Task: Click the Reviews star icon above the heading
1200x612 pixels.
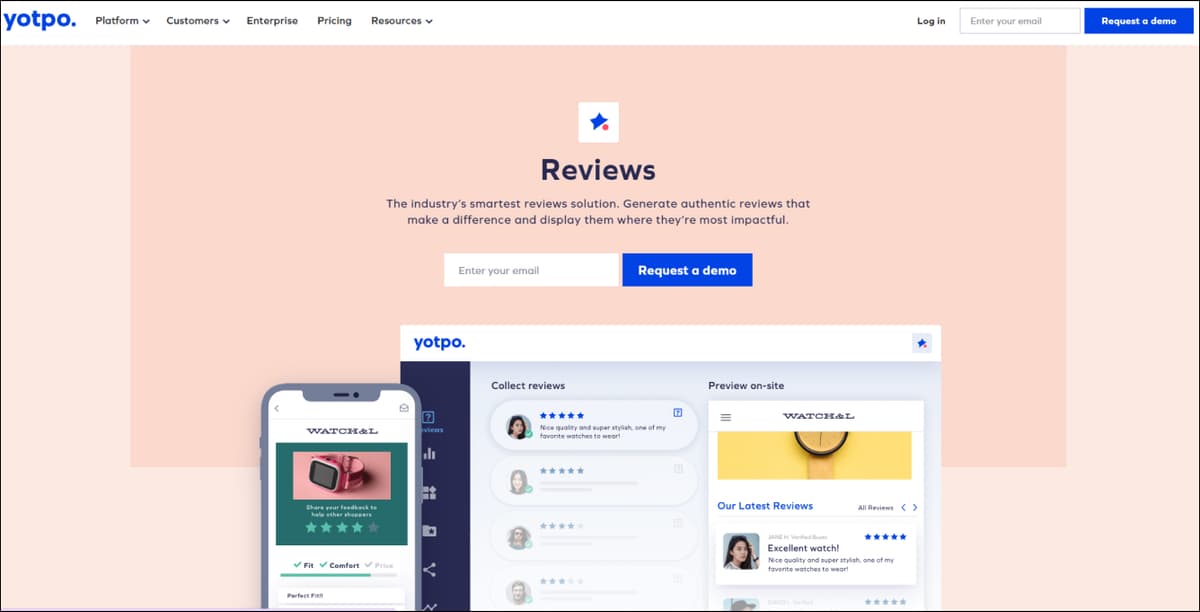Action: pos(599,122)
